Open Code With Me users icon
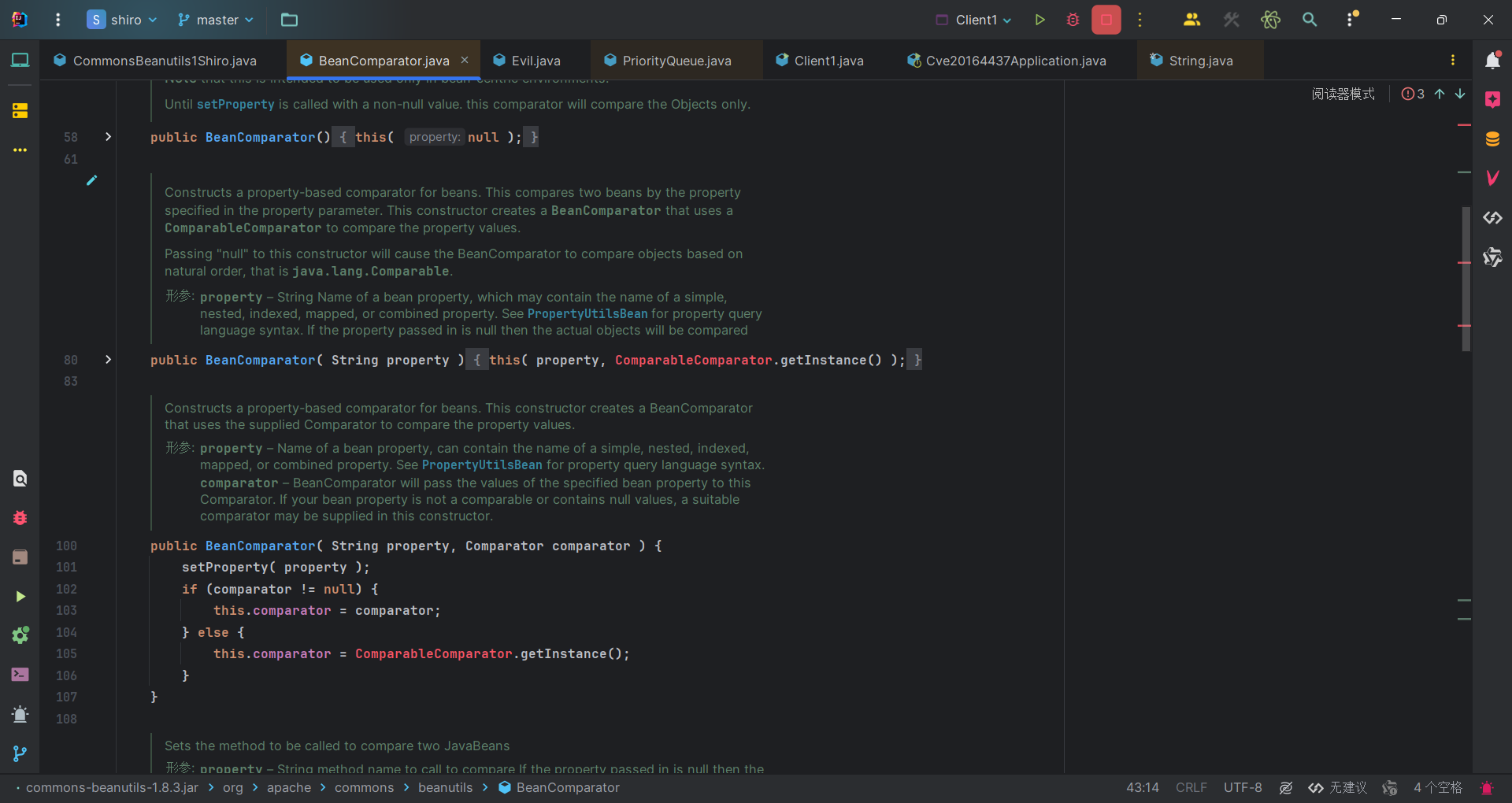The width and height of the screenshot is (1512, 803). [1191, 20]
